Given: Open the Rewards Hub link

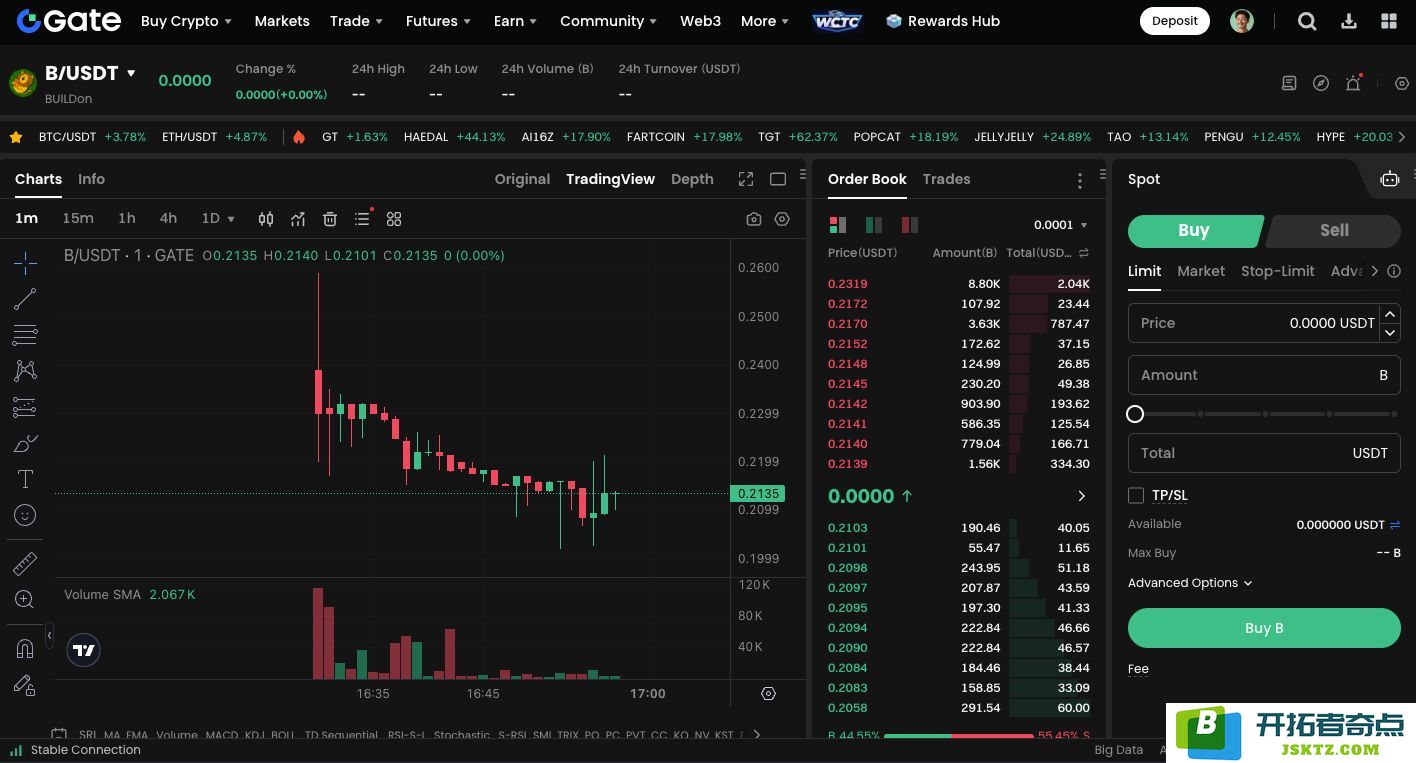Looking at the screenshot, I should click(x=943, y=21).
